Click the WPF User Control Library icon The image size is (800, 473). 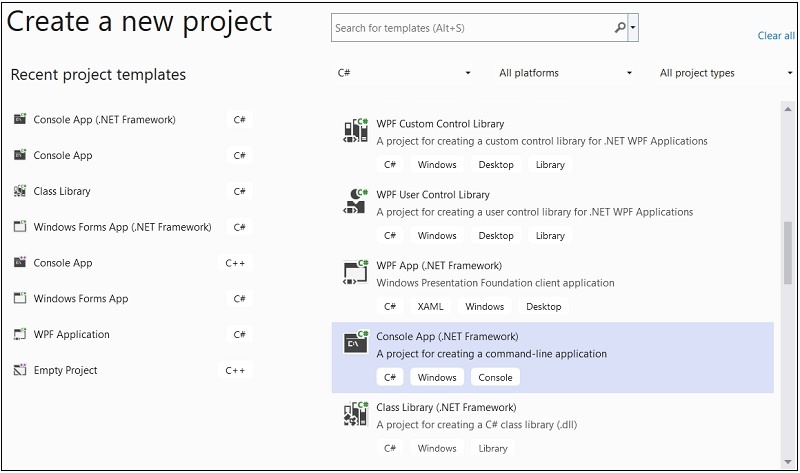tap(355, 202)
